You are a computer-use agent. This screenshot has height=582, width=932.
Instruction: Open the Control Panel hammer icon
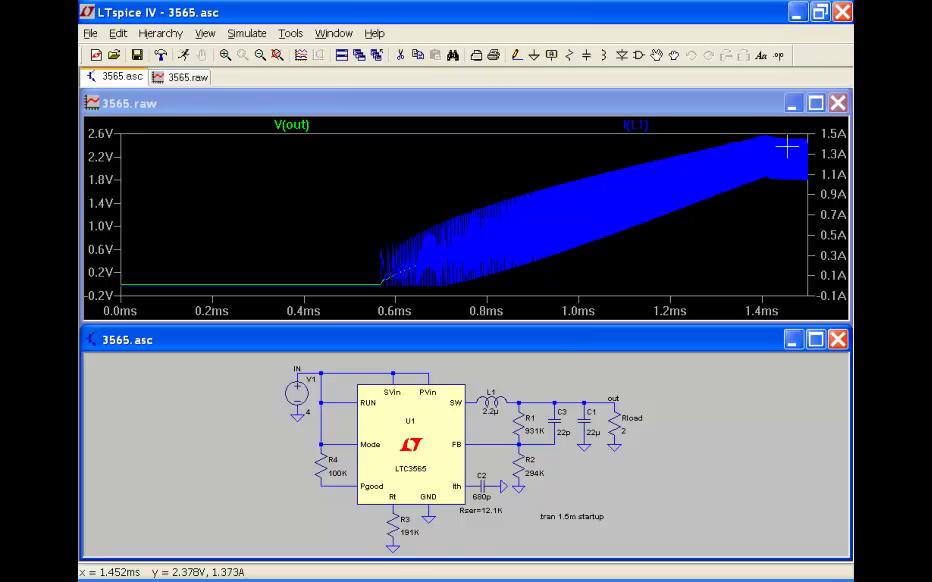pyautogui.click(x=160, y=56)
